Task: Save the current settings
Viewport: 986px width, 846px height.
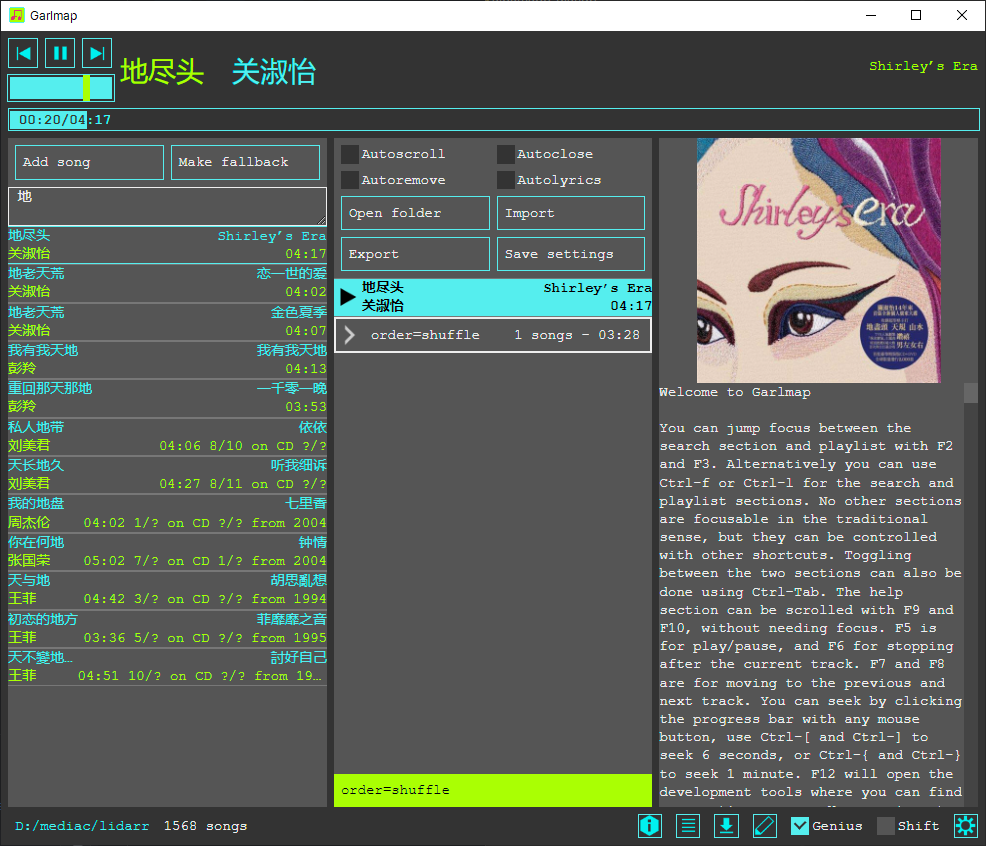Action: click(571, 254)
